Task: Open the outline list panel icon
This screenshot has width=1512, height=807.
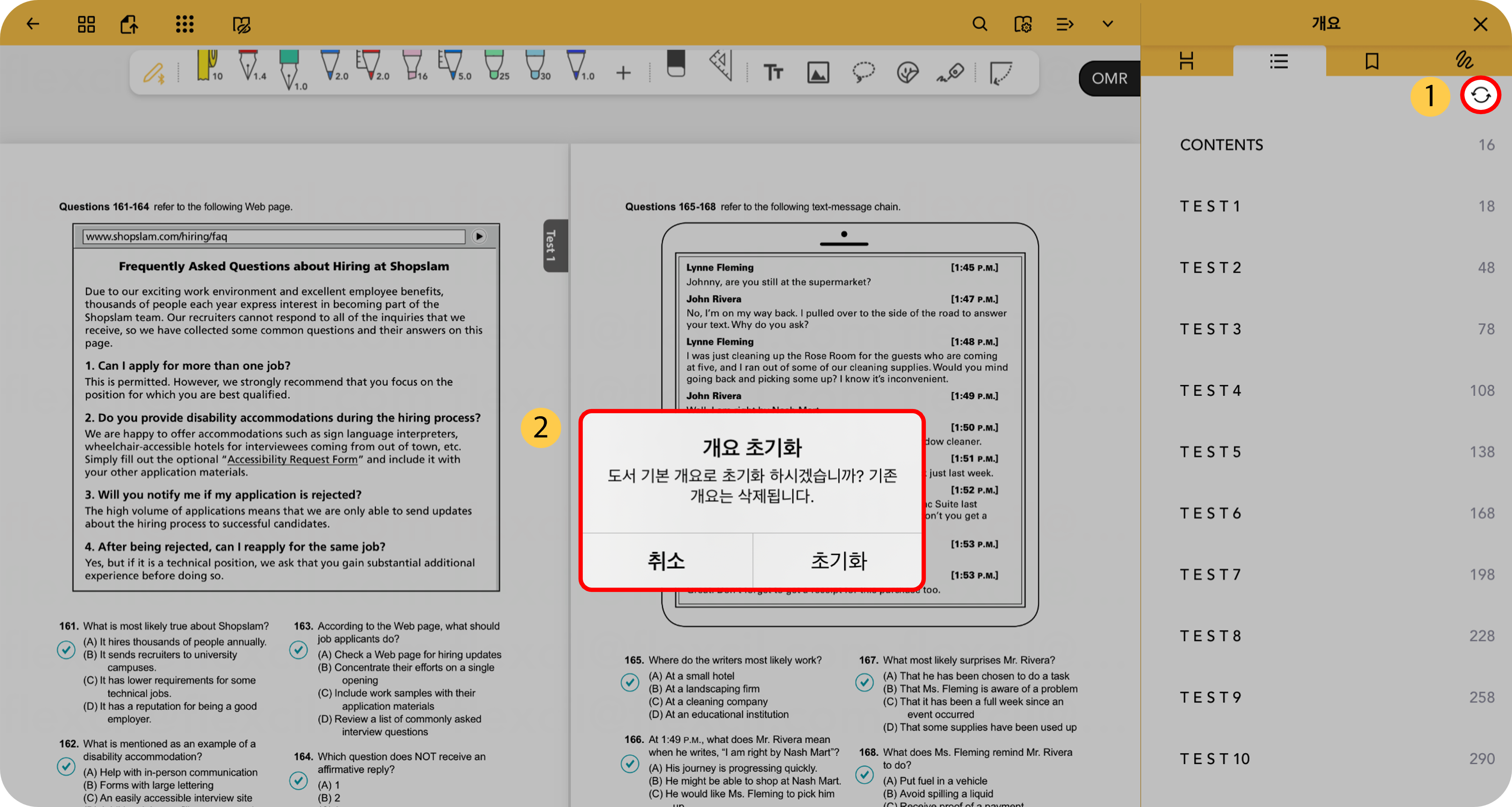Action: [1065, 24]
